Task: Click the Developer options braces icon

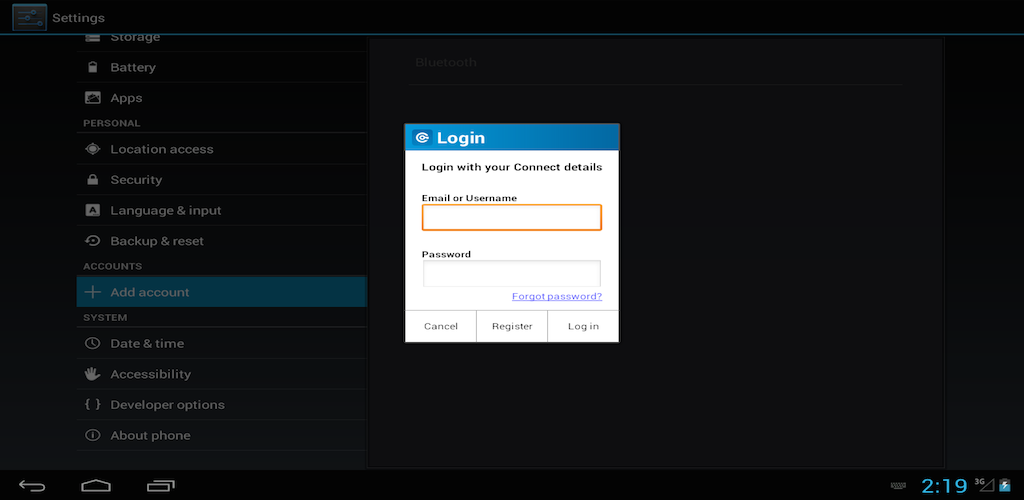Action: coord(93,405)
